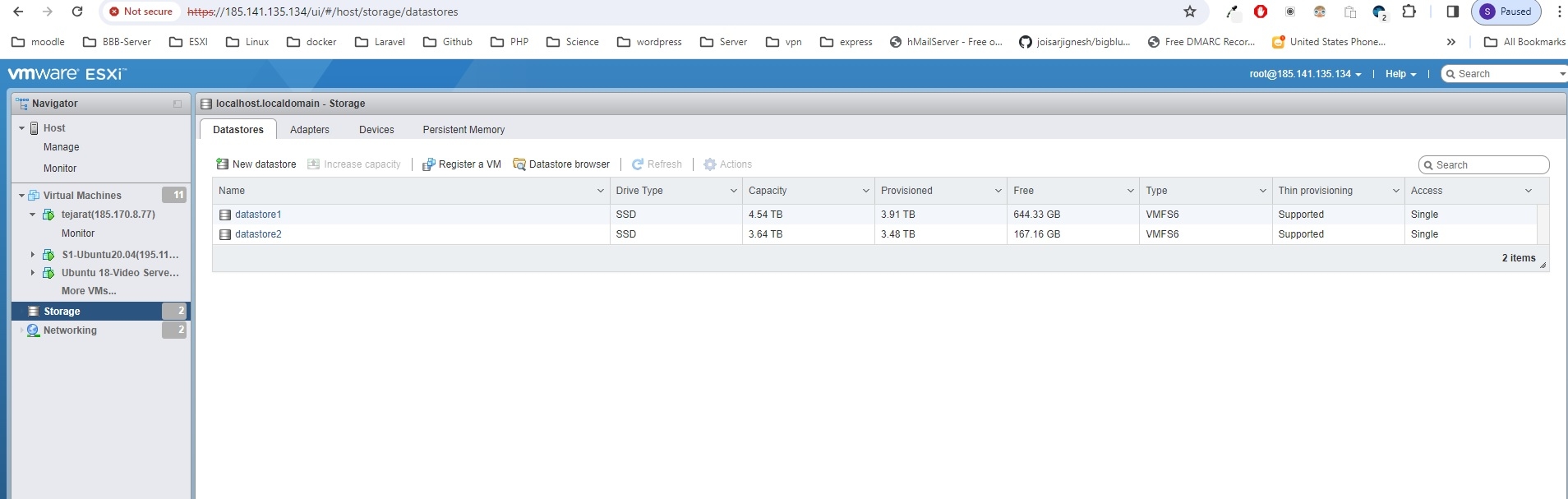
Task: Open the Name column dropdown arrow
Action: [601, 191]
